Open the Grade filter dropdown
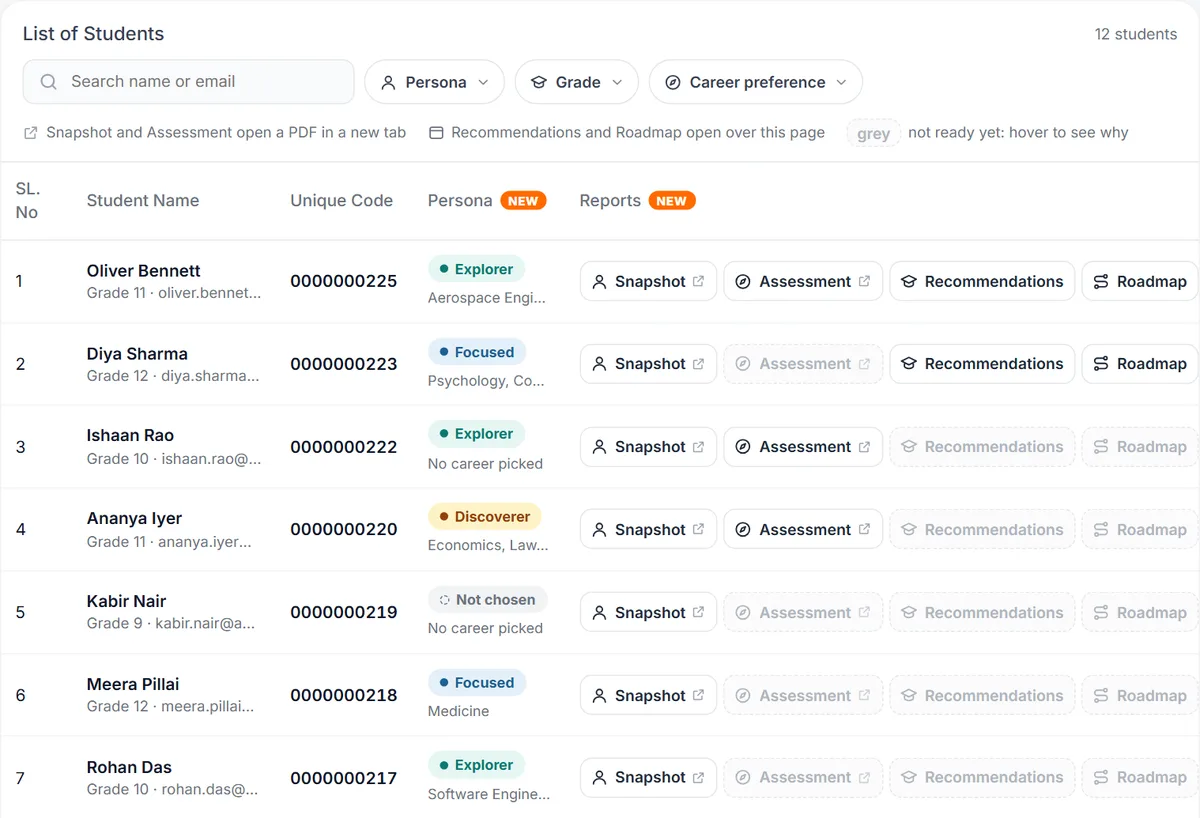The height and width of the screenshot is (818, 1200). click(x=577, y=82)
